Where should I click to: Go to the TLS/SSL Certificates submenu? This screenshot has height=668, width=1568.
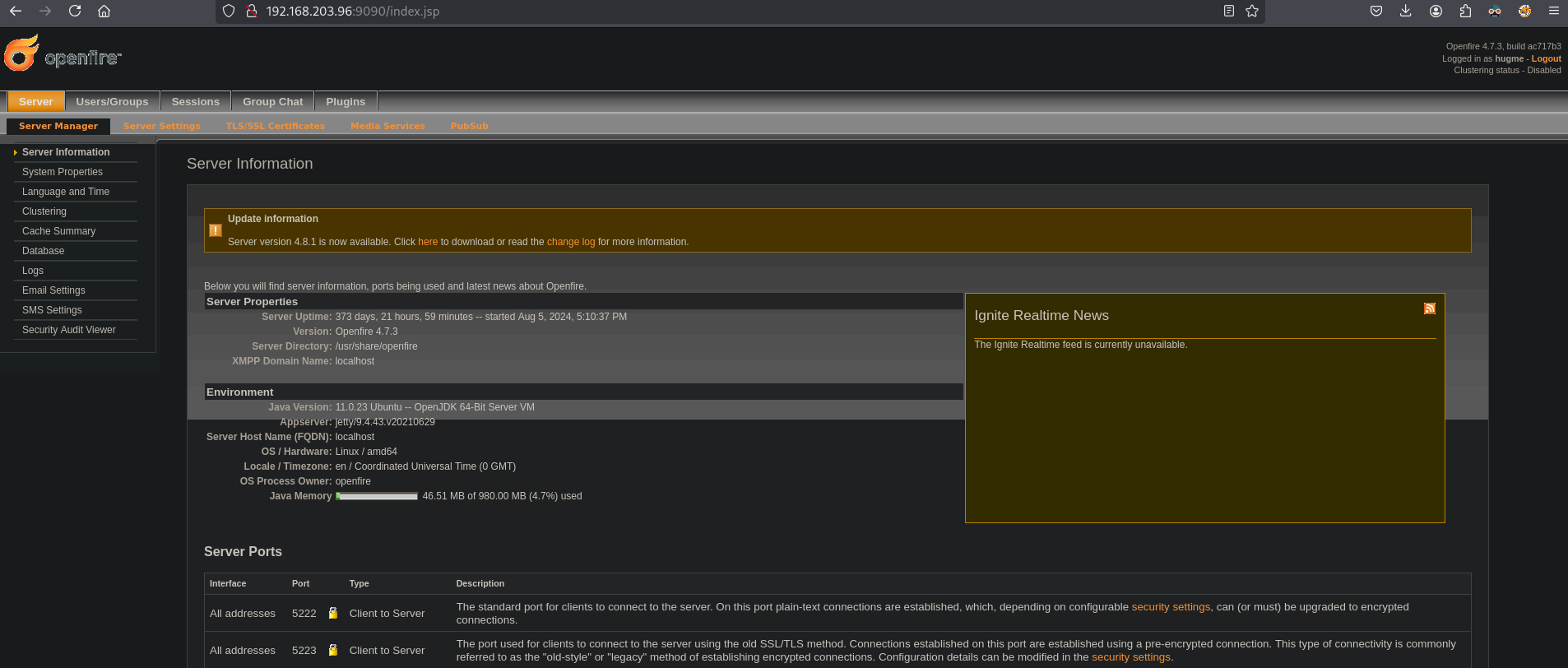coord(275,126)
